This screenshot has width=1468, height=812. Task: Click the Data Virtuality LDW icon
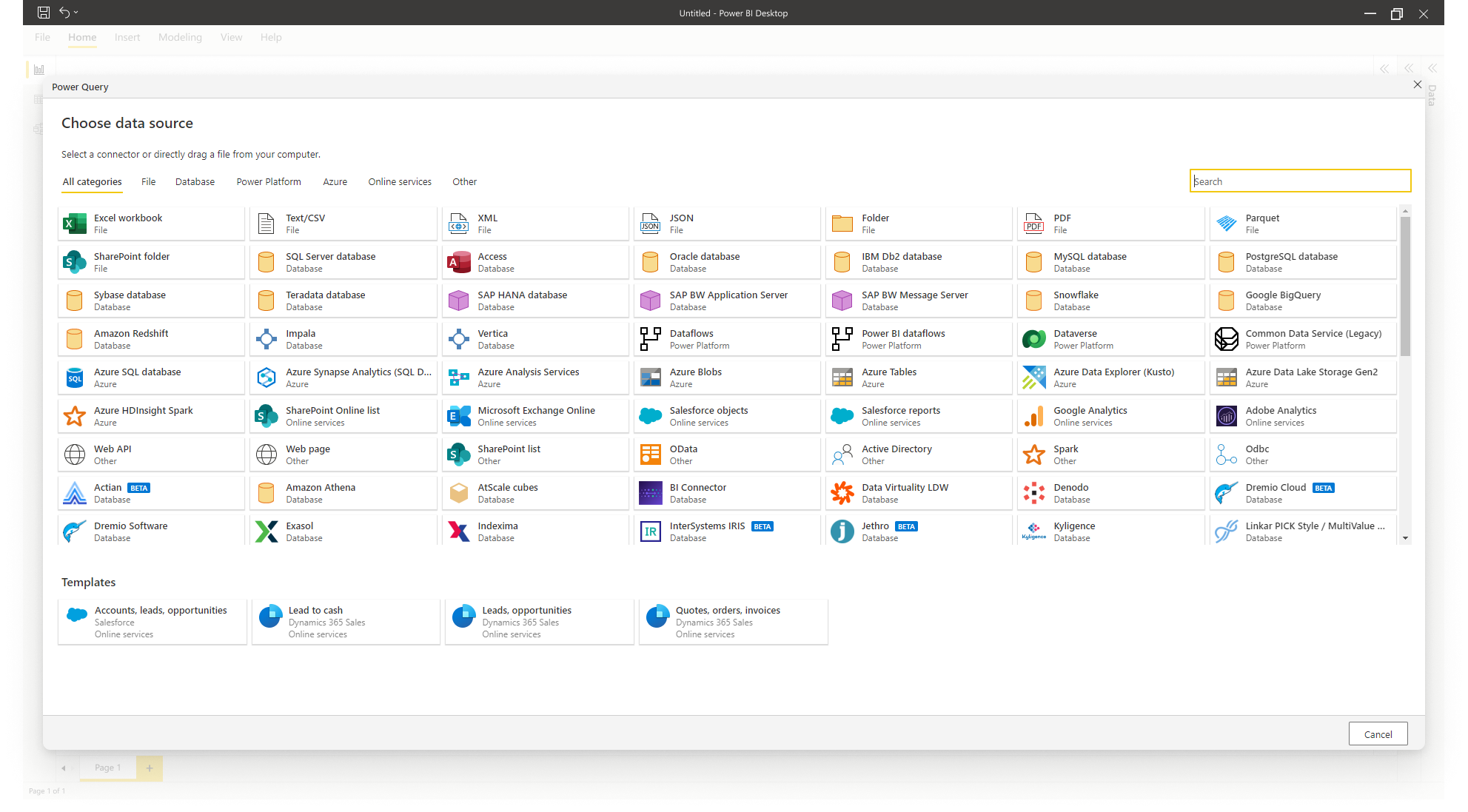point(842,493)
